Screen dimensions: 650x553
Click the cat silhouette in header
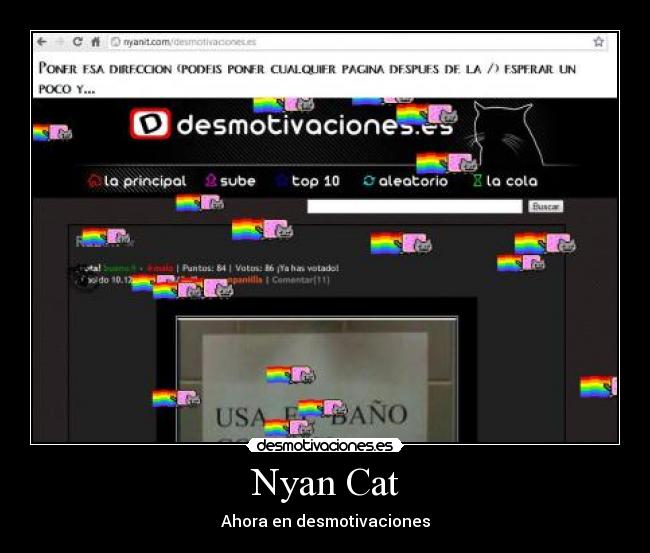point(508,133)
